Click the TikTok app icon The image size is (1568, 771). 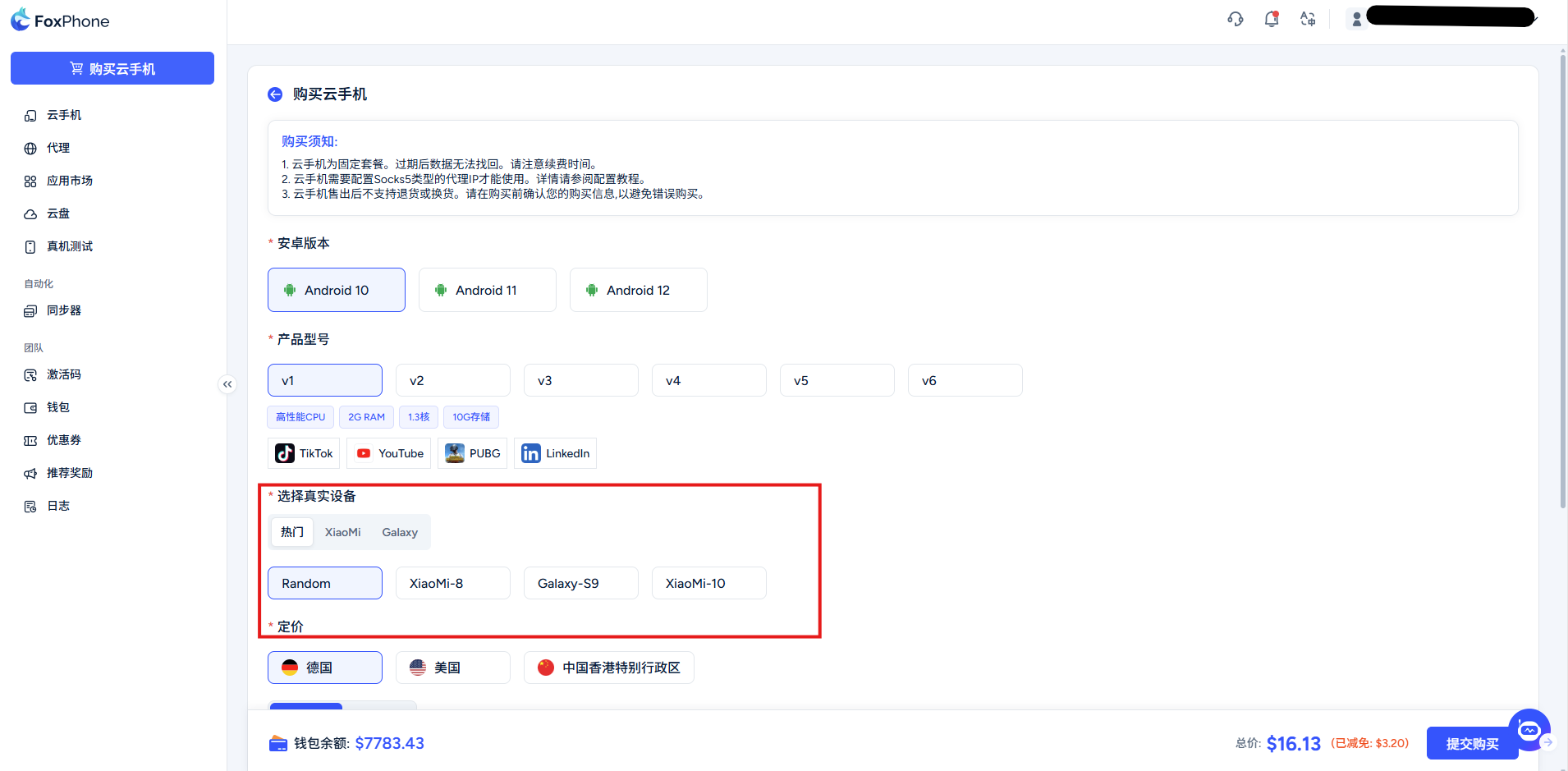click(285, 453)
